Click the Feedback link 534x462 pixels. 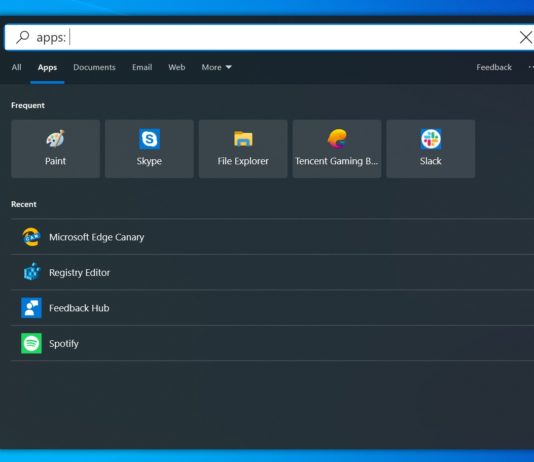494,67
